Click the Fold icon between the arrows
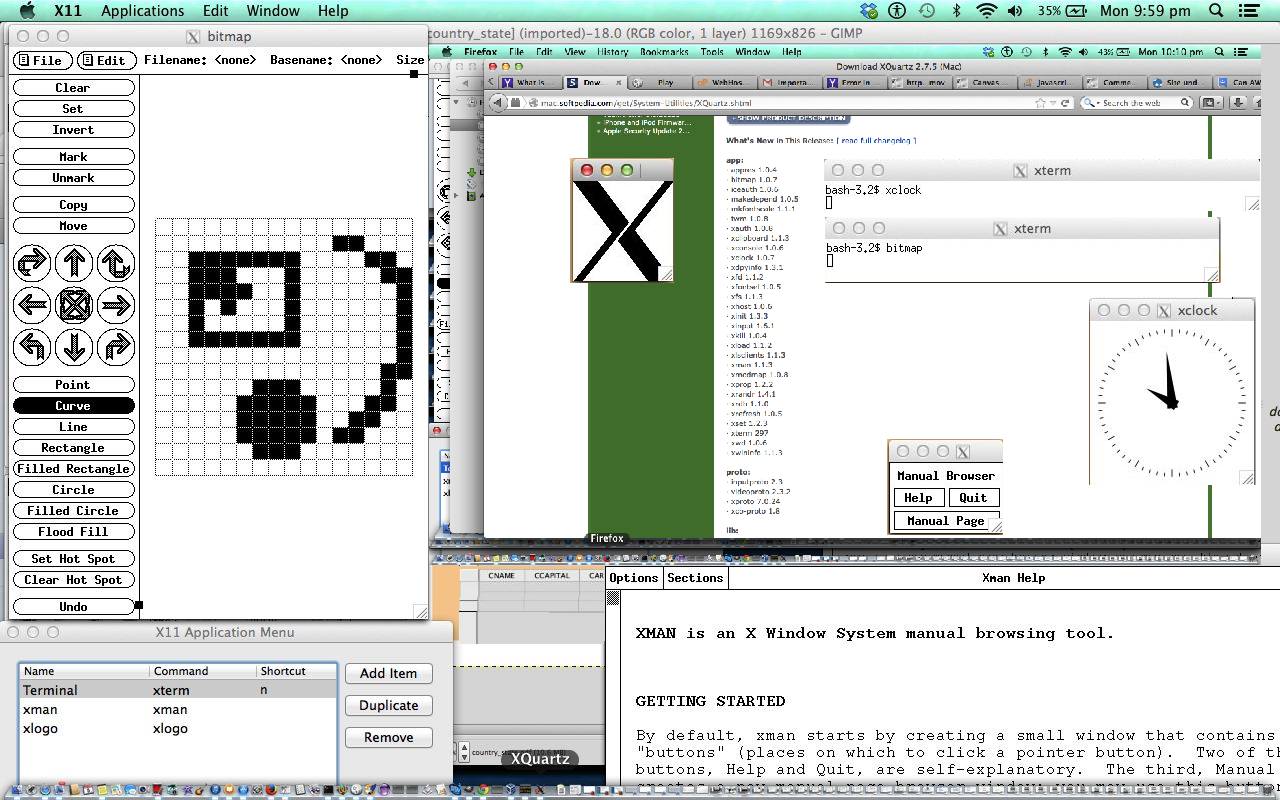The image size is (1280, 800). pyautogui.click(x=74, y=305)
